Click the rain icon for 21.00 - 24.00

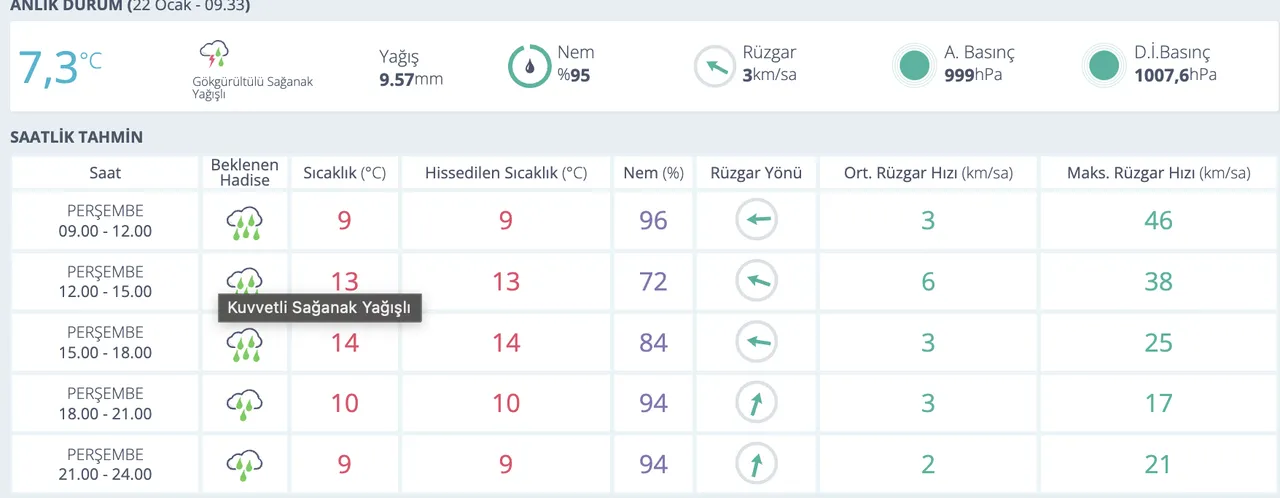(244, 464)
